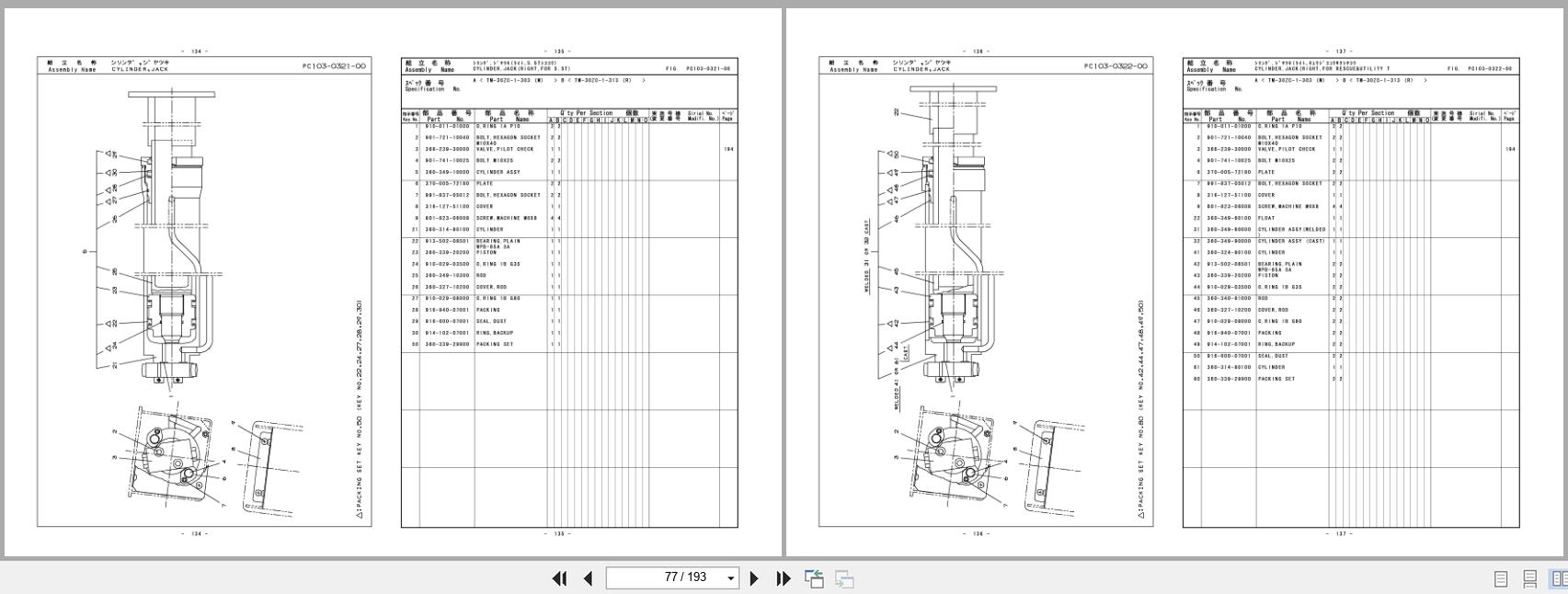Select 'VALVE,PILOT CHECK' on page 135

504,149
